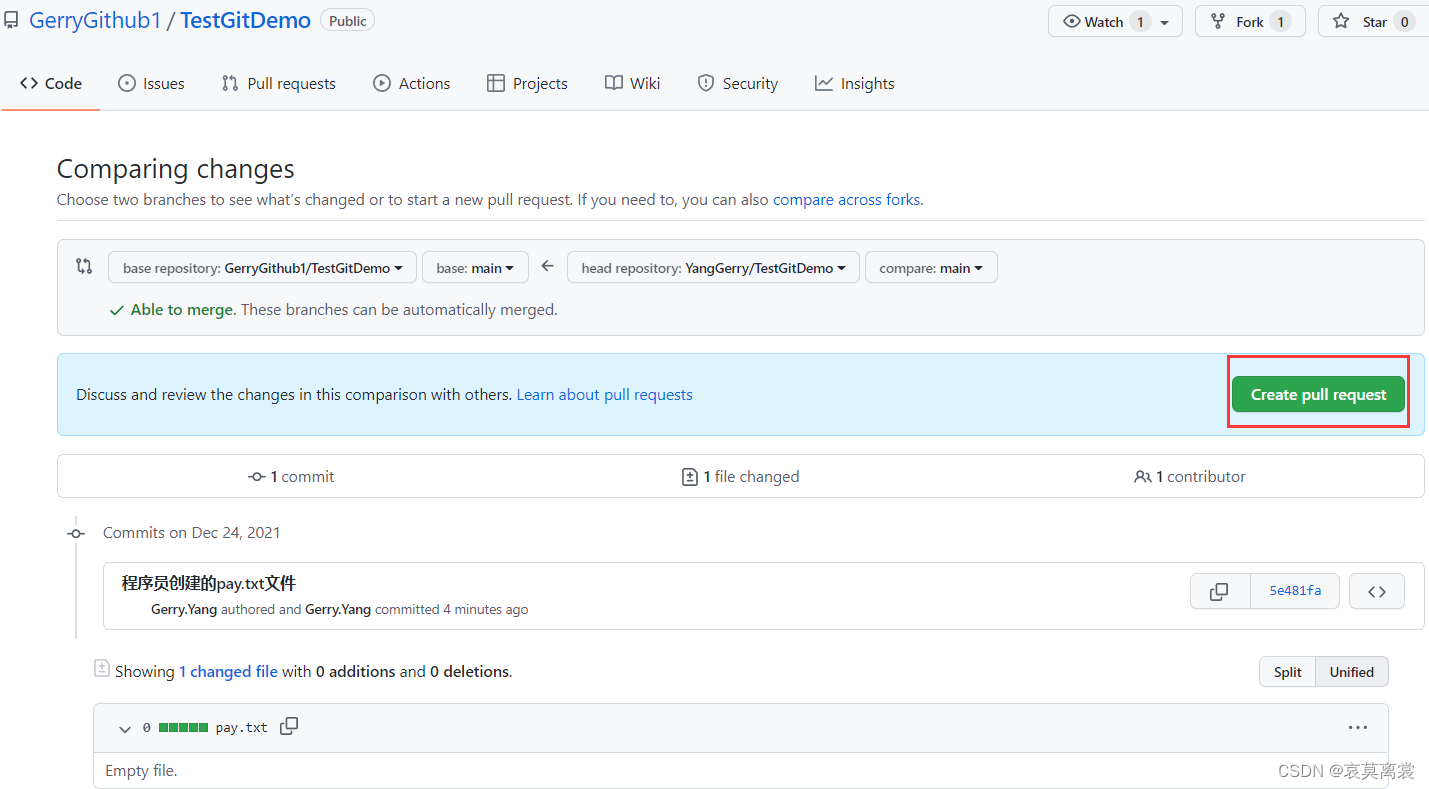Click the Public visibility badge
Screen dimensions: 1429x789
347,21
